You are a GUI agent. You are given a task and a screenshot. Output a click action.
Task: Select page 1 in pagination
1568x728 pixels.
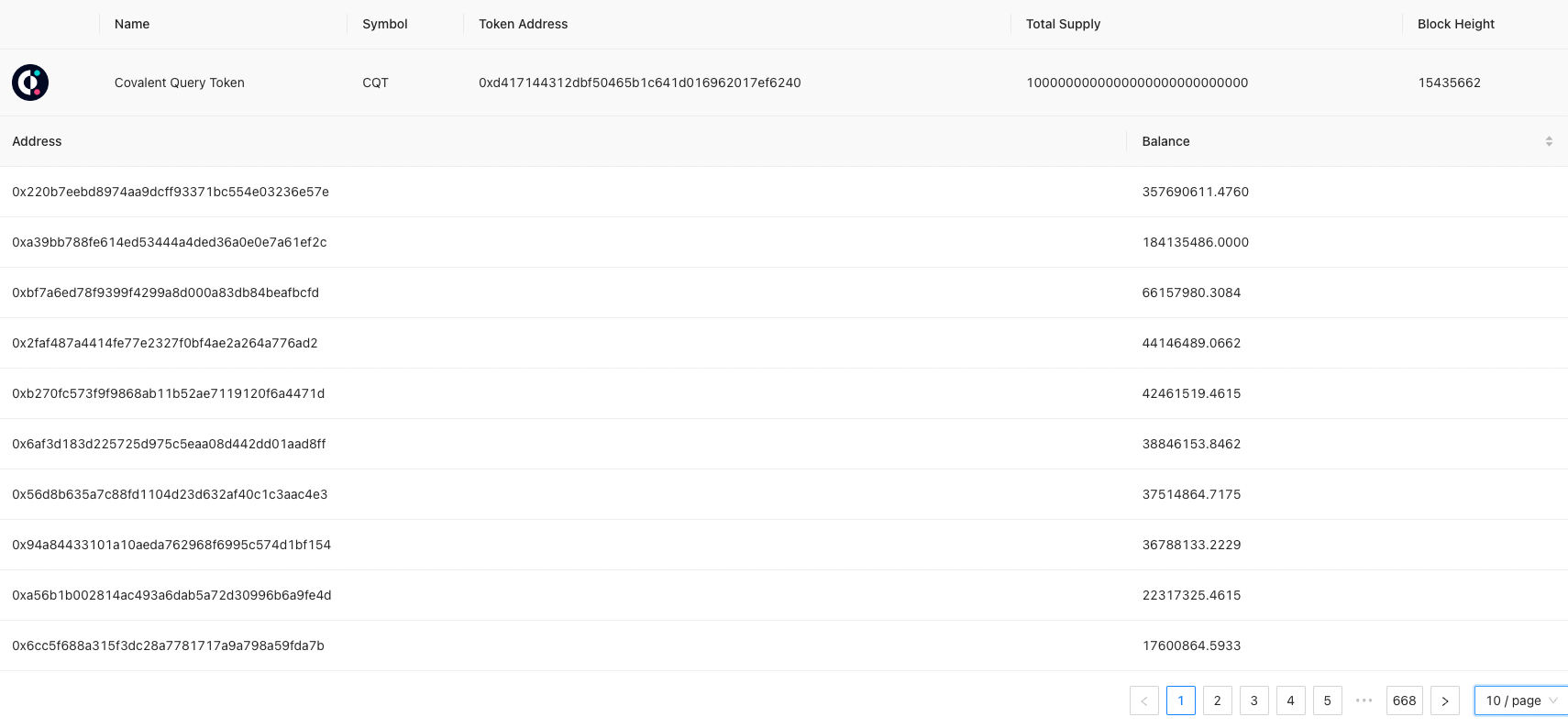[1181, 700]
